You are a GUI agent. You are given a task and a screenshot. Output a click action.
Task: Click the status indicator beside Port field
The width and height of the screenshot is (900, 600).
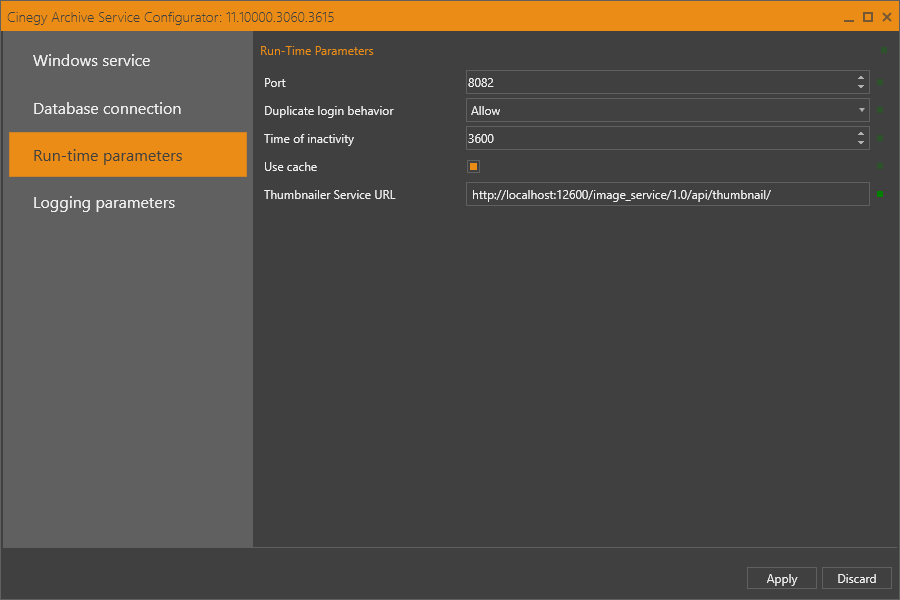[880, 82]
